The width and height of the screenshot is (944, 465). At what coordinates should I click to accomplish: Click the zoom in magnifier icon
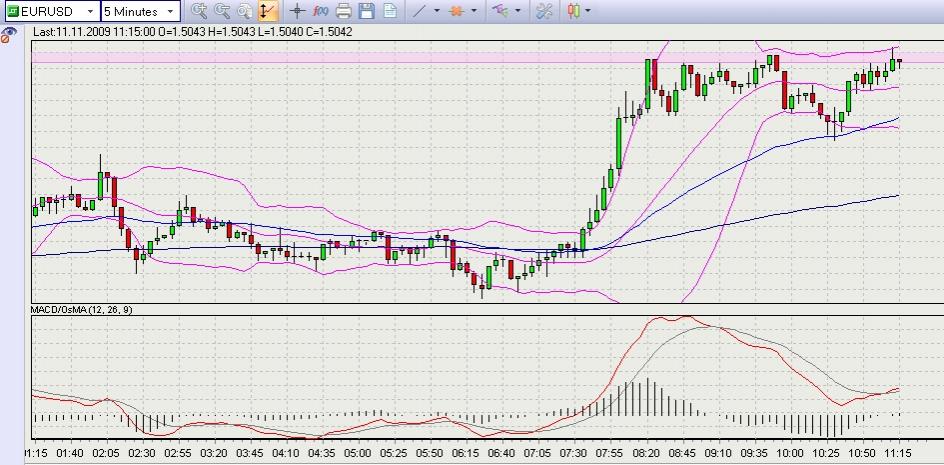click(199, 11)
